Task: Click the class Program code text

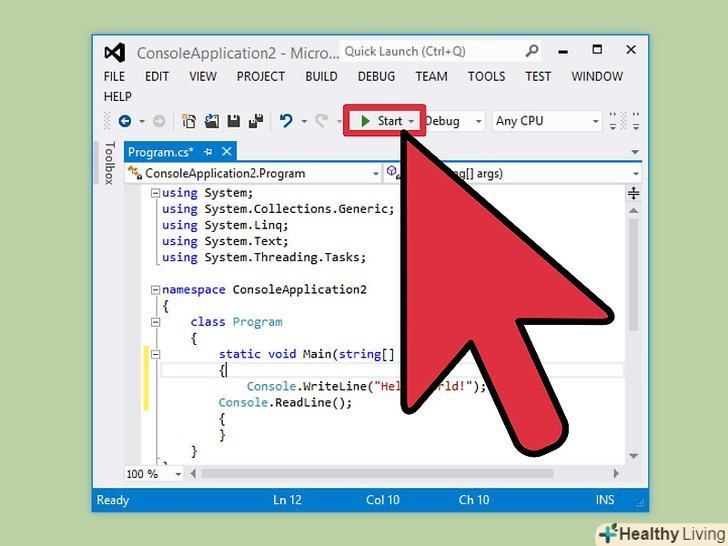Action: click(x=236, y=322)
